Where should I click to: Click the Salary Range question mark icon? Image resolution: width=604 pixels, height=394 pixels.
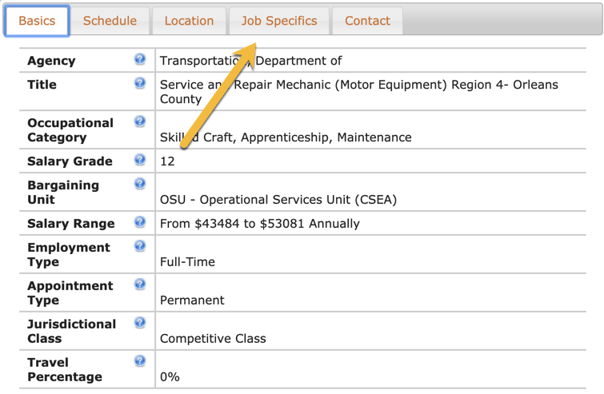[140, 222]
